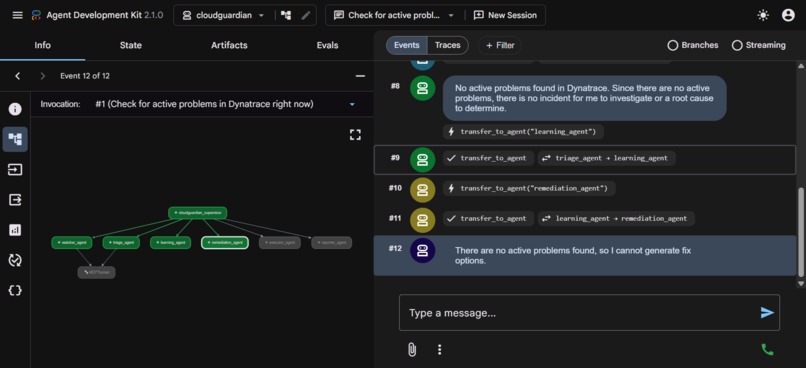This screenshot has width=806, height=368.
Task: Select the watcher_agent graph node
Action: [71, 242]
